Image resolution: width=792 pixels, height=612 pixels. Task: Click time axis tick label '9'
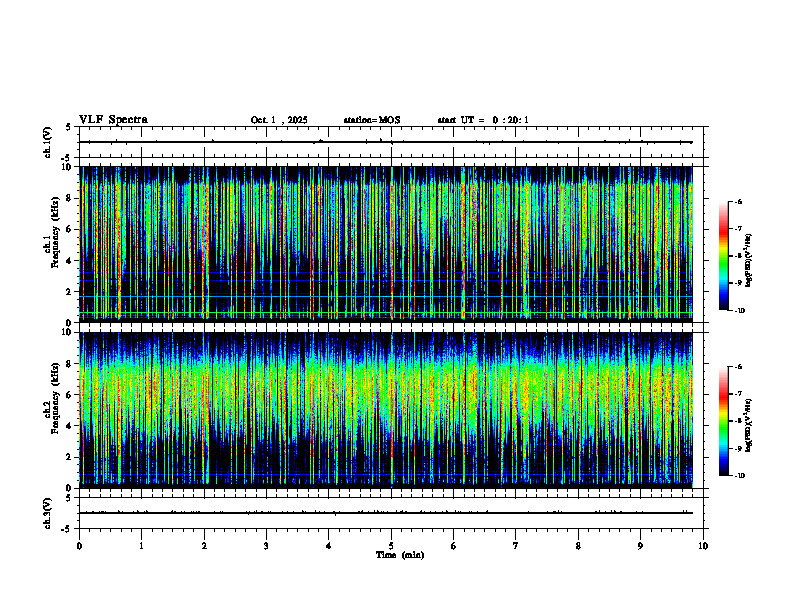[640, 546]
